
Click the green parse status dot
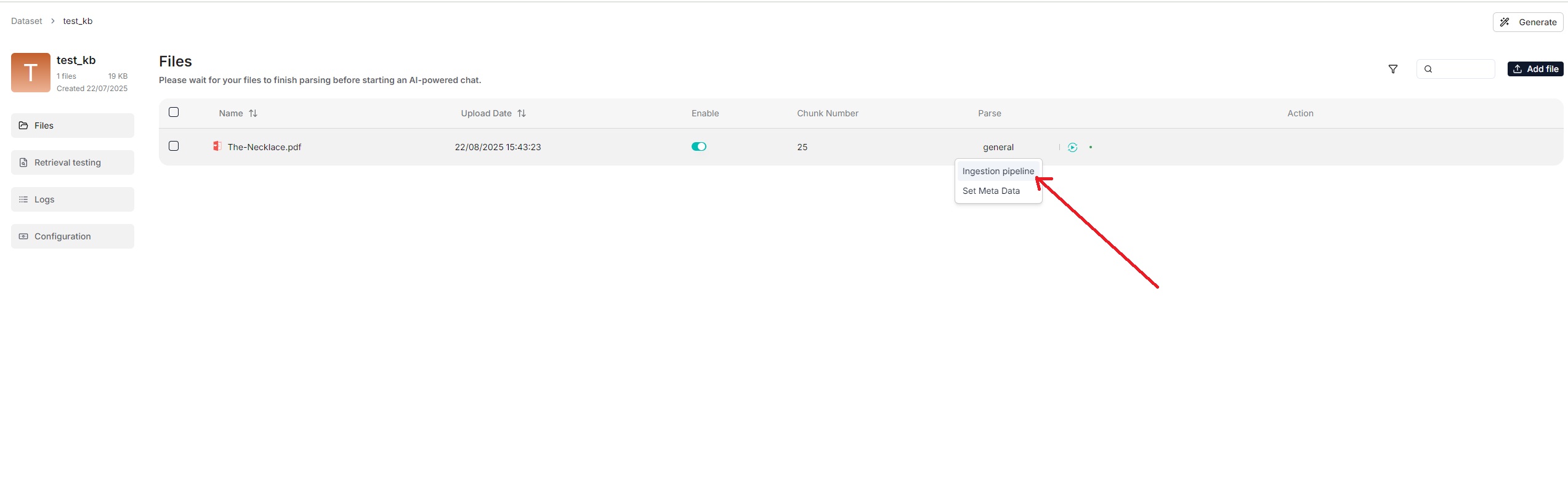point(1090,147)
